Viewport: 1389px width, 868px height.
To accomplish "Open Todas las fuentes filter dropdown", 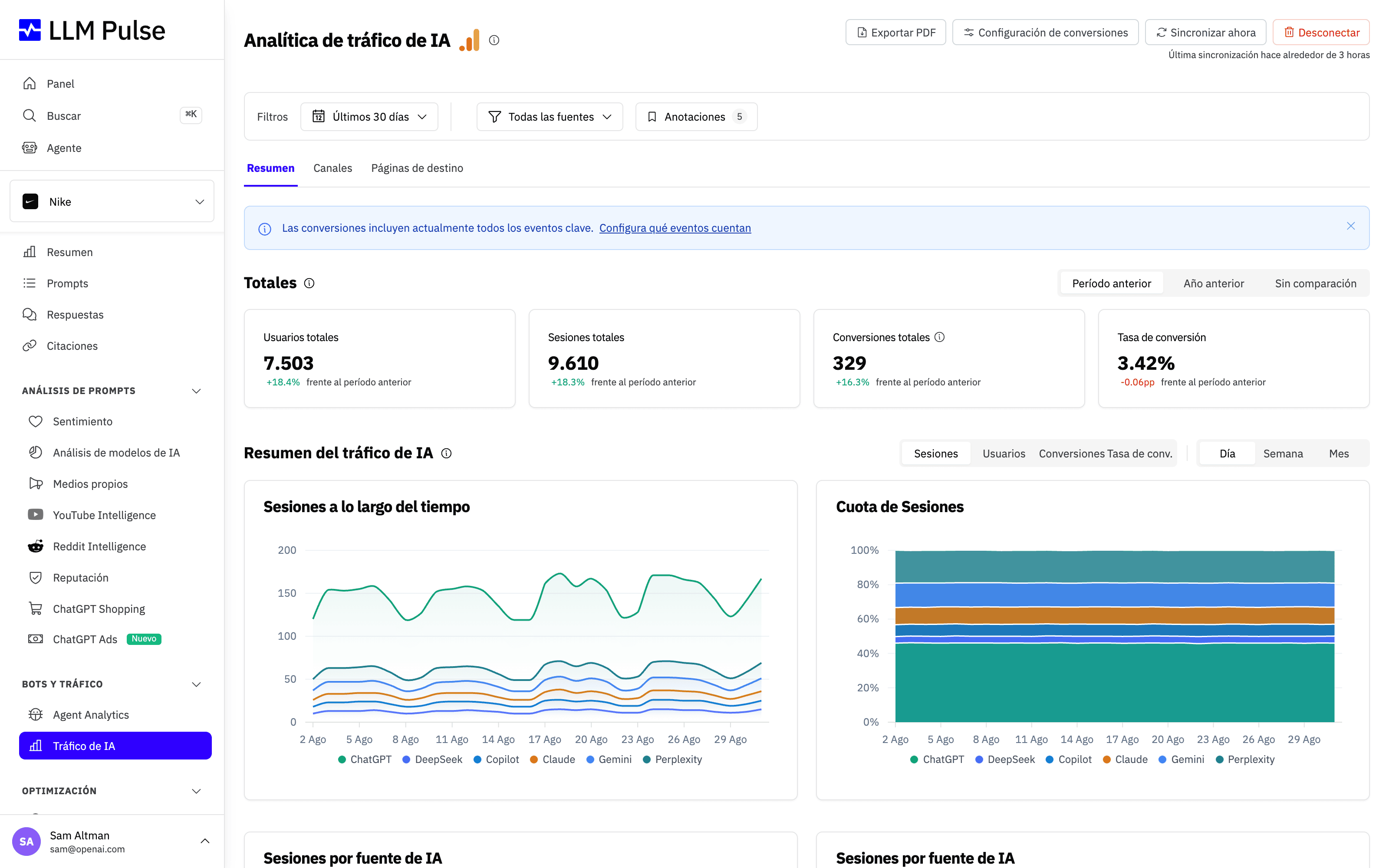I will tap(549, 117).
